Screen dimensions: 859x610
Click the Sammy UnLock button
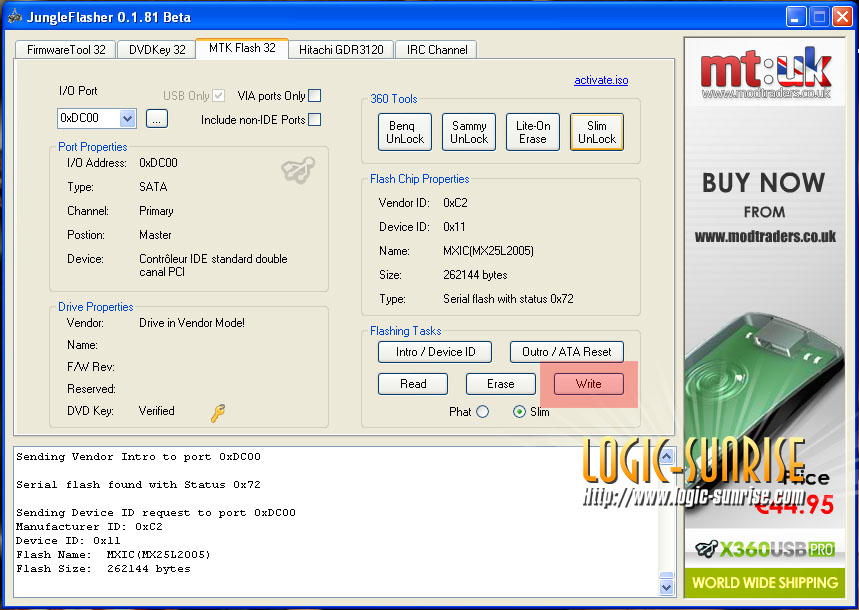pyautogui.click(x=469, y=132)
